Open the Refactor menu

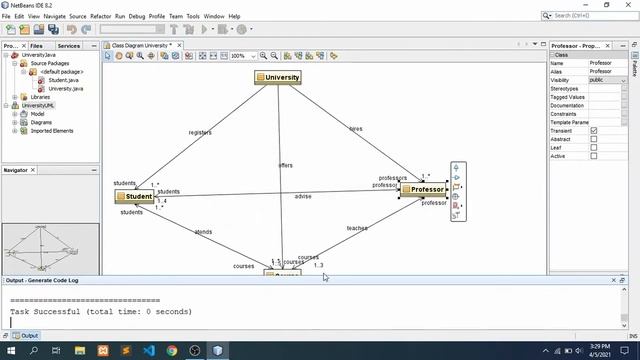[x=100, y=16]
